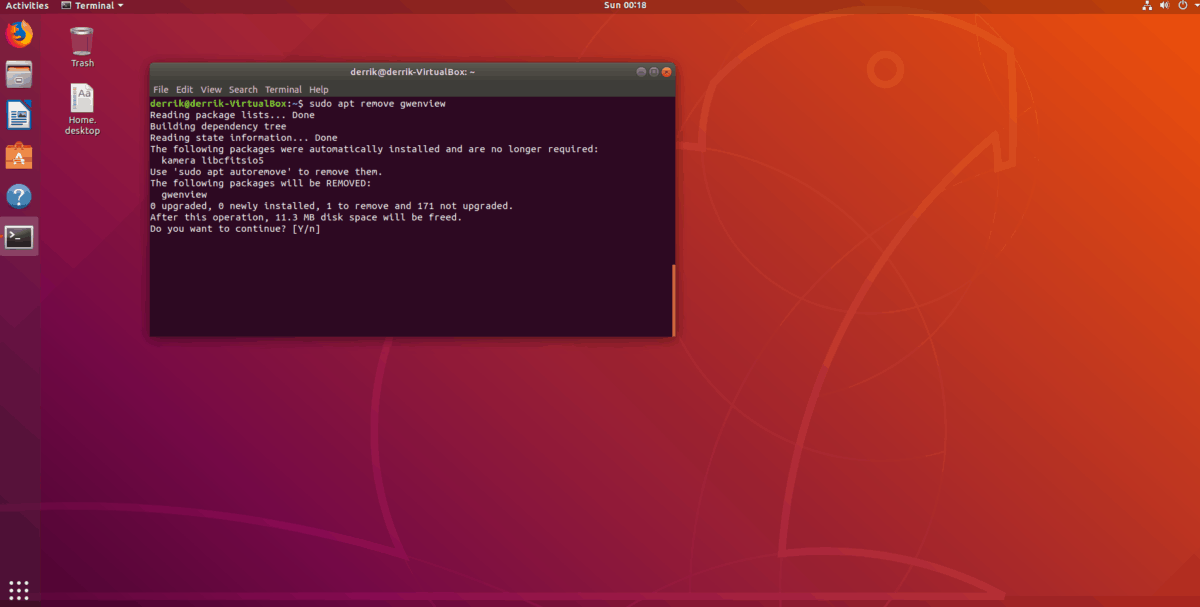This screenshot has height=607, width=1200.
Task: Launch Ubuntu Software from the dock
Action: click(x=19, y=156)
